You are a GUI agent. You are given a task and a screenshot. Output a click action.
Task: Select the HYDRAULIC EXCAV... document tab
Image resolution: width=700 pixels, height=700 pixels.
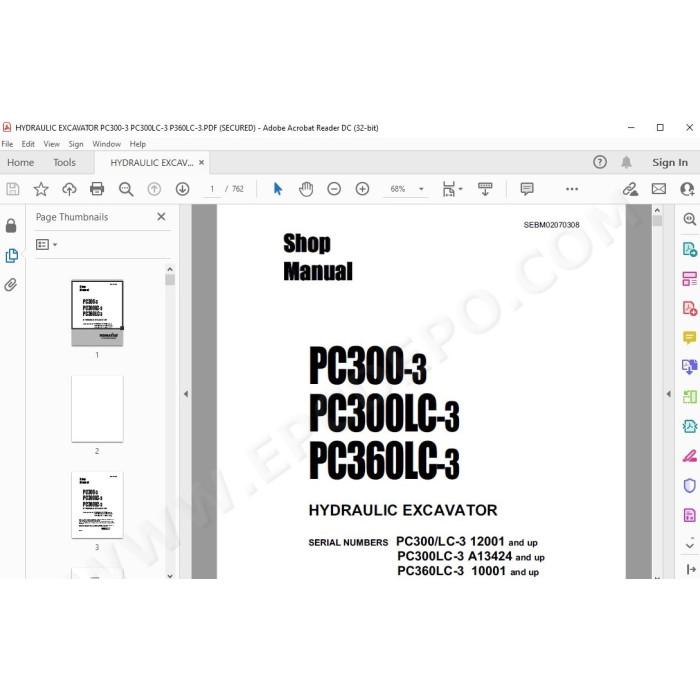pos(152,163)
